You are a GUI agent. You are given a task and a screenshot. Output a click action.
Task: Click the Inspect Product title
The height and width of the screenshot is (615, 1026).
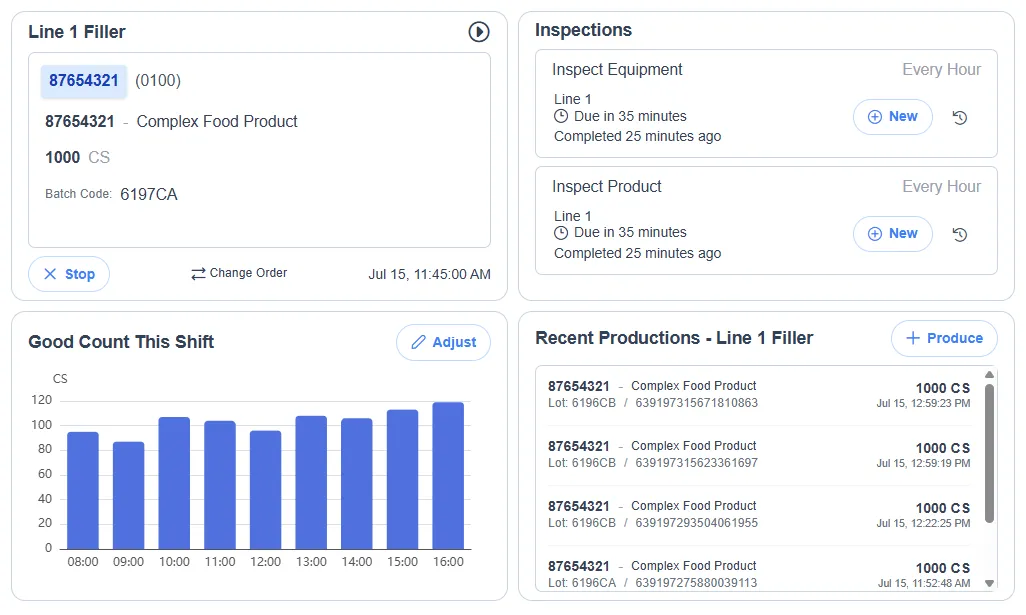pyautogui.click(x=607, y=186)
